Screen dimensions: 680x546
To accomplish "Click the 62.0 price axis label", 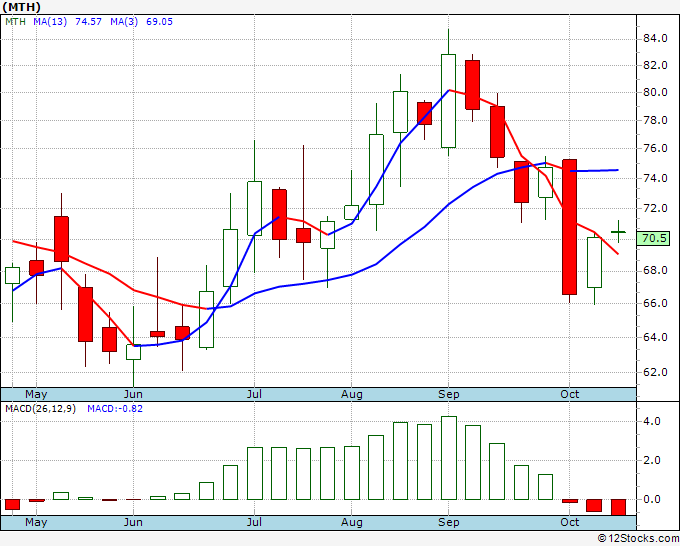I will coord(655,372).
